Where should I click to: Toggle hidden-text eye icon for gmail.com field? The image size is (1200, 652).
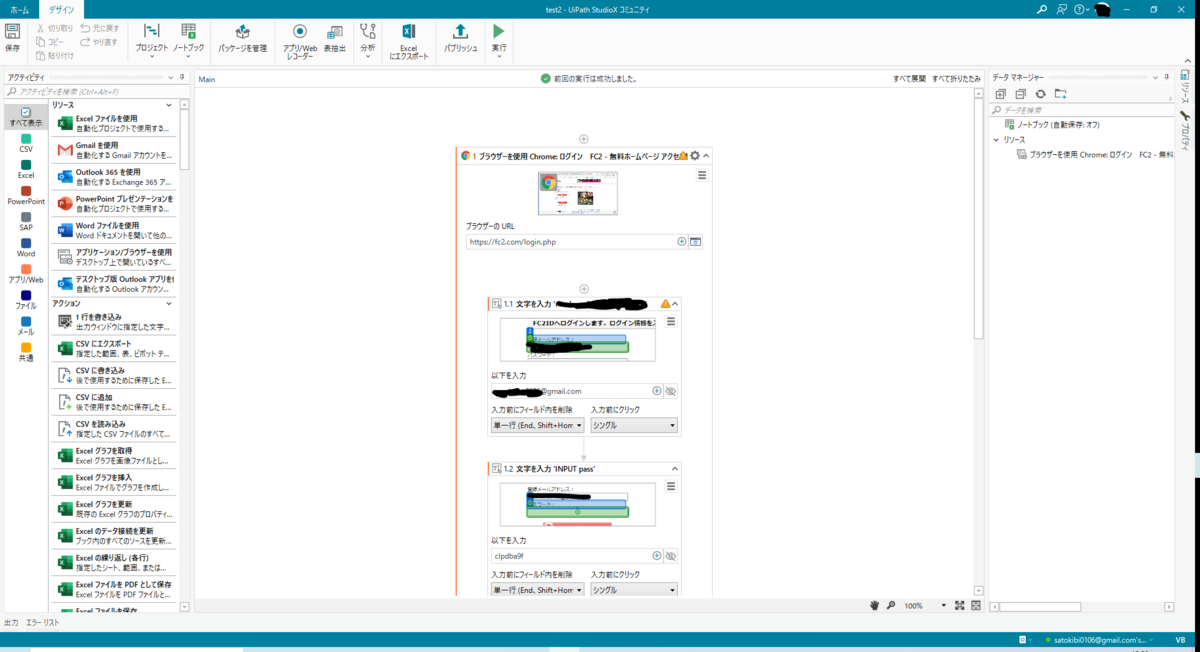(671, 391)
